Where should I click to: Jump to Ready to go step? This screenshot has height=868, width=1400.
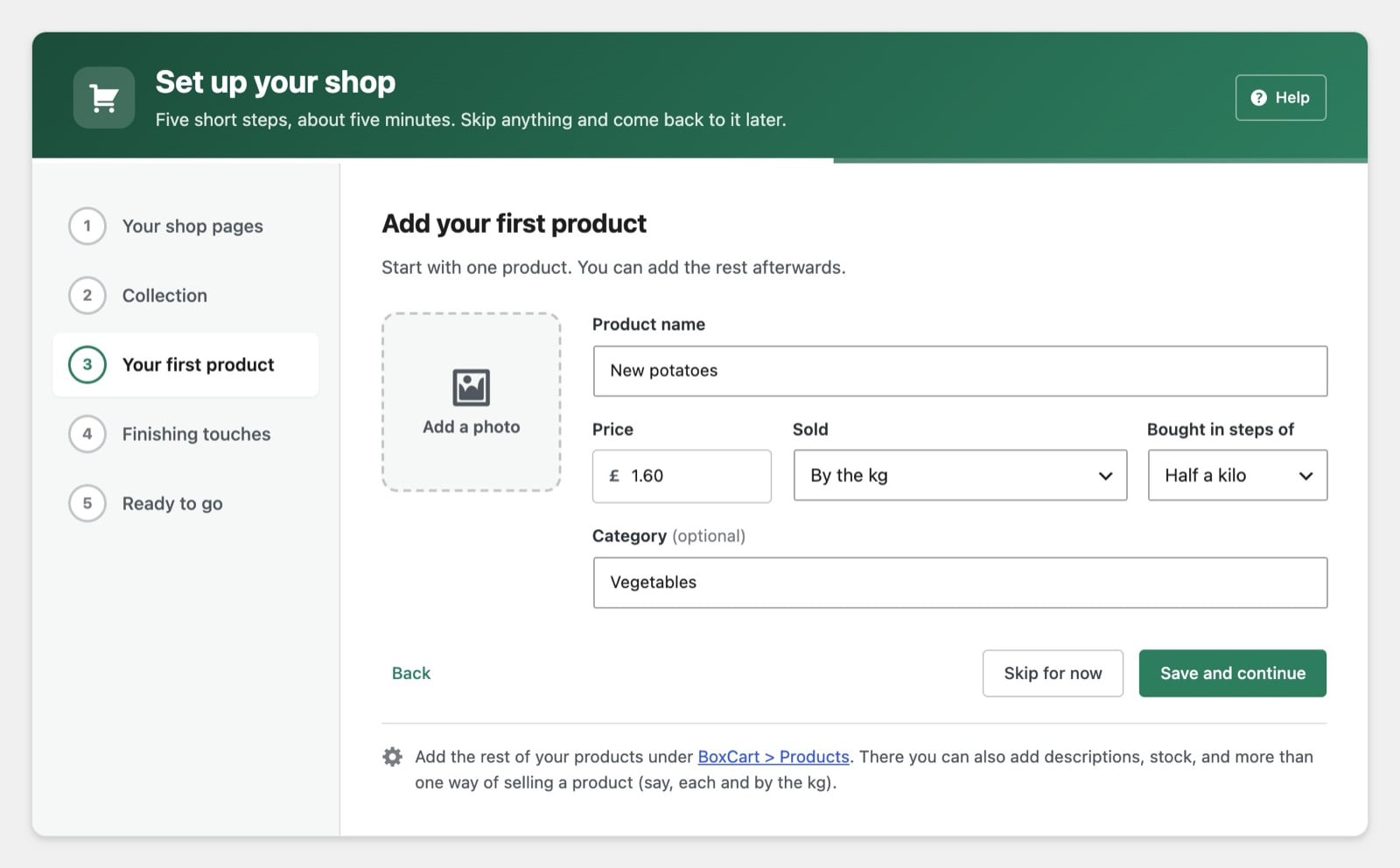(185, 503)
